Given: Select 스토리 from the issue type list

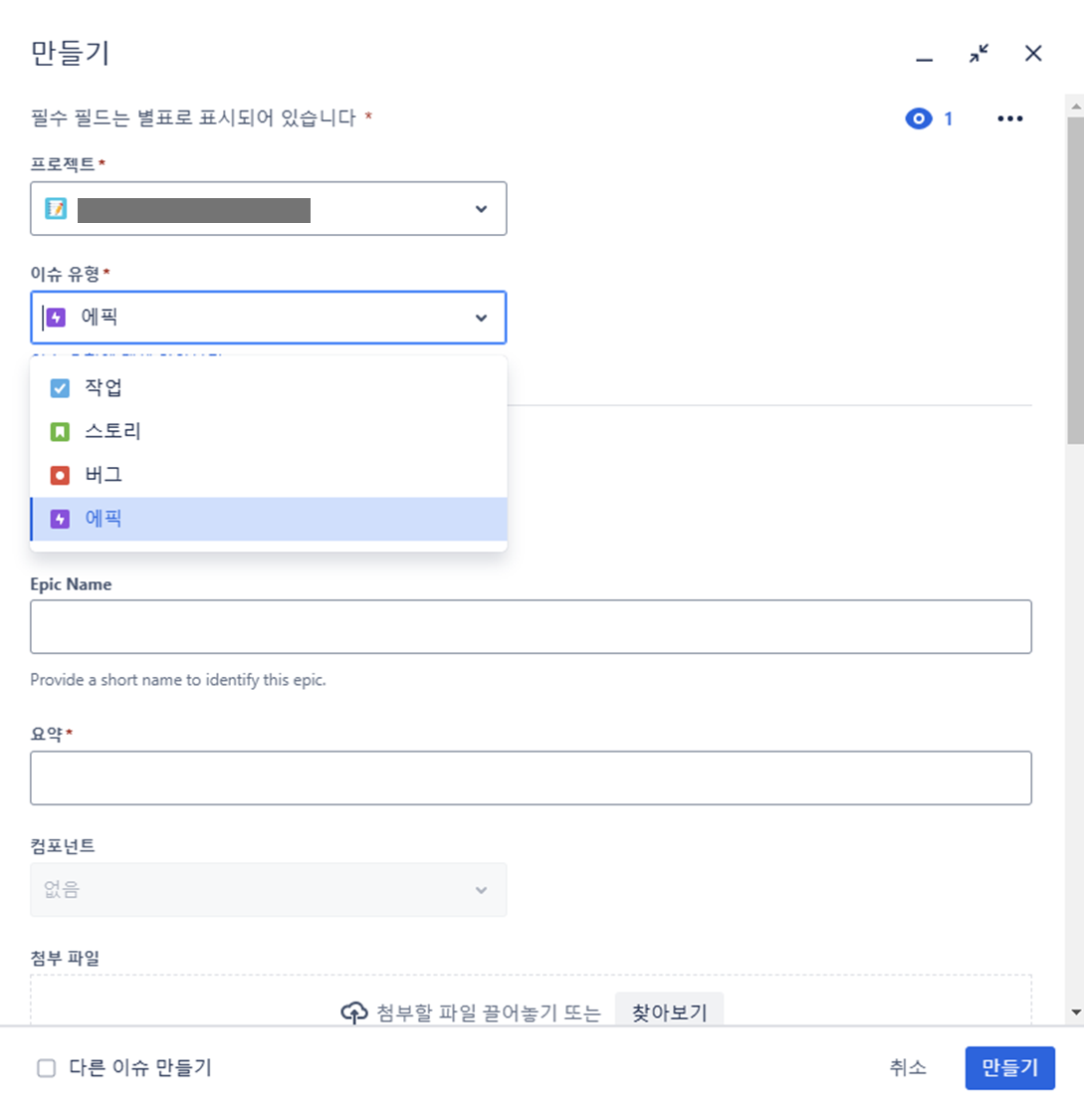Looking at the screenshot, I should [112, 432].
